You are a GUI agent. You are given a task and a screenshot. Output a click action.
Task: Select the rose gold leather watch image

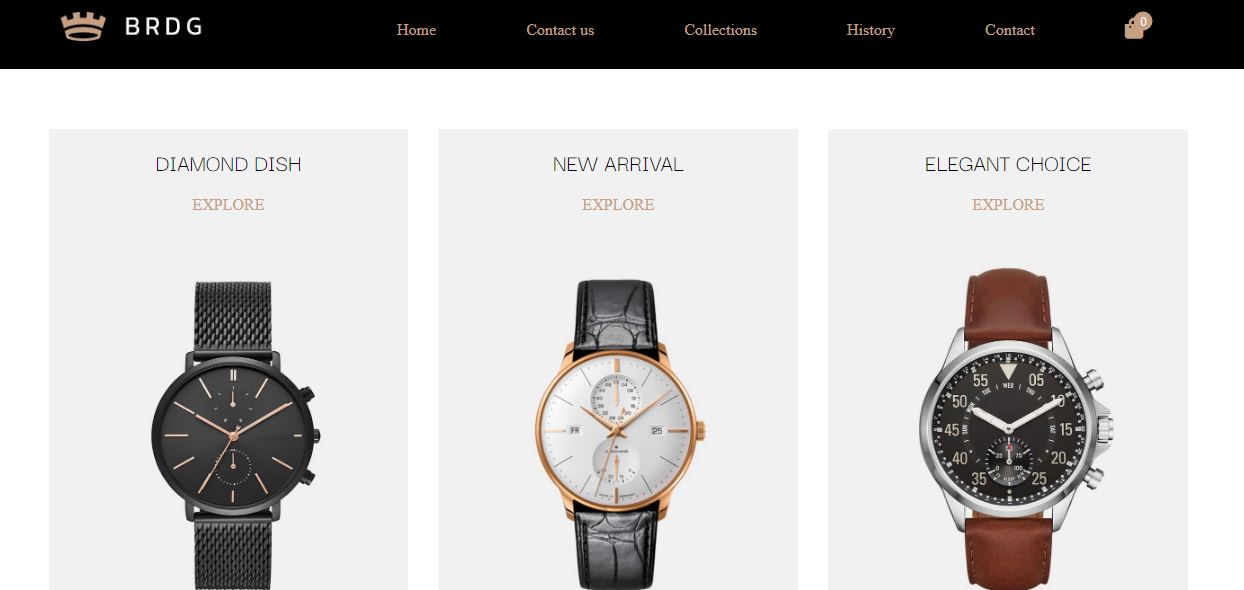[x=617, y=435]
